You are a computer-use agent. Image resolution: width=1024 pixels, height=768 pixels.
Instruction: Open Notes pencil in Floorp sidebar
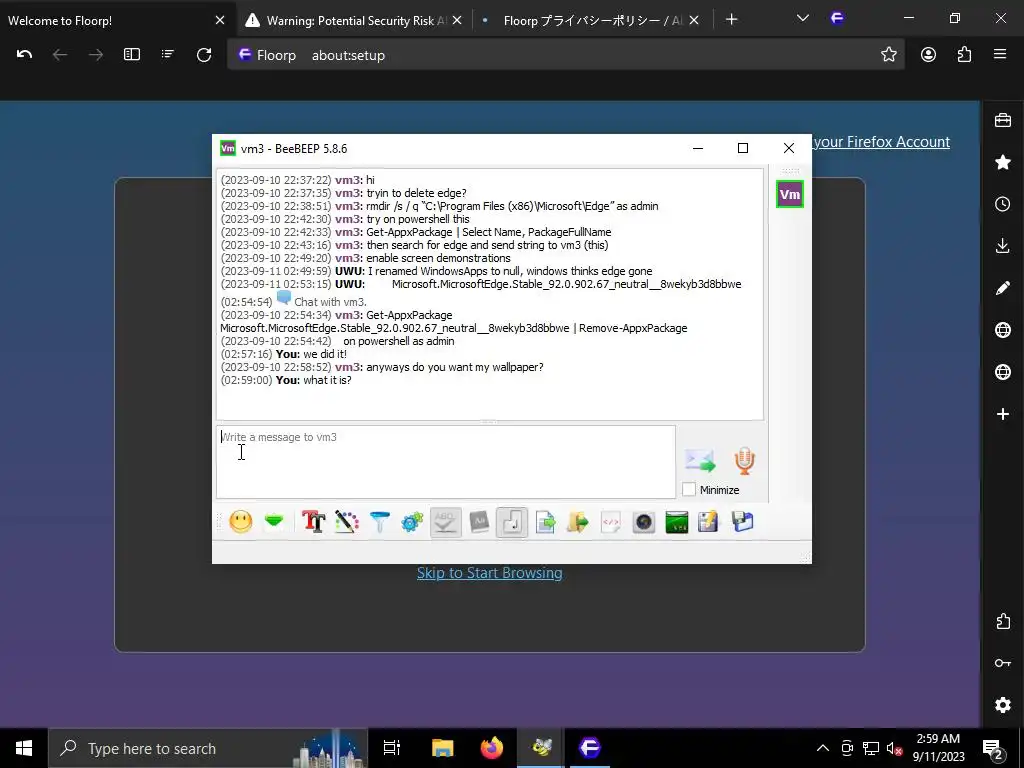(x=1003, y=288)
